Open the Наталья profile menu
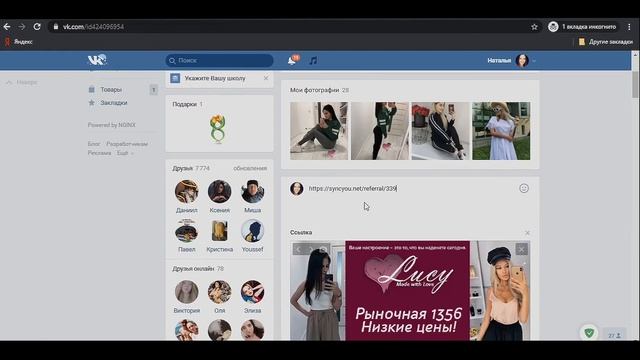This screenshot has width=640, height=360. click(x=511, y=60)
